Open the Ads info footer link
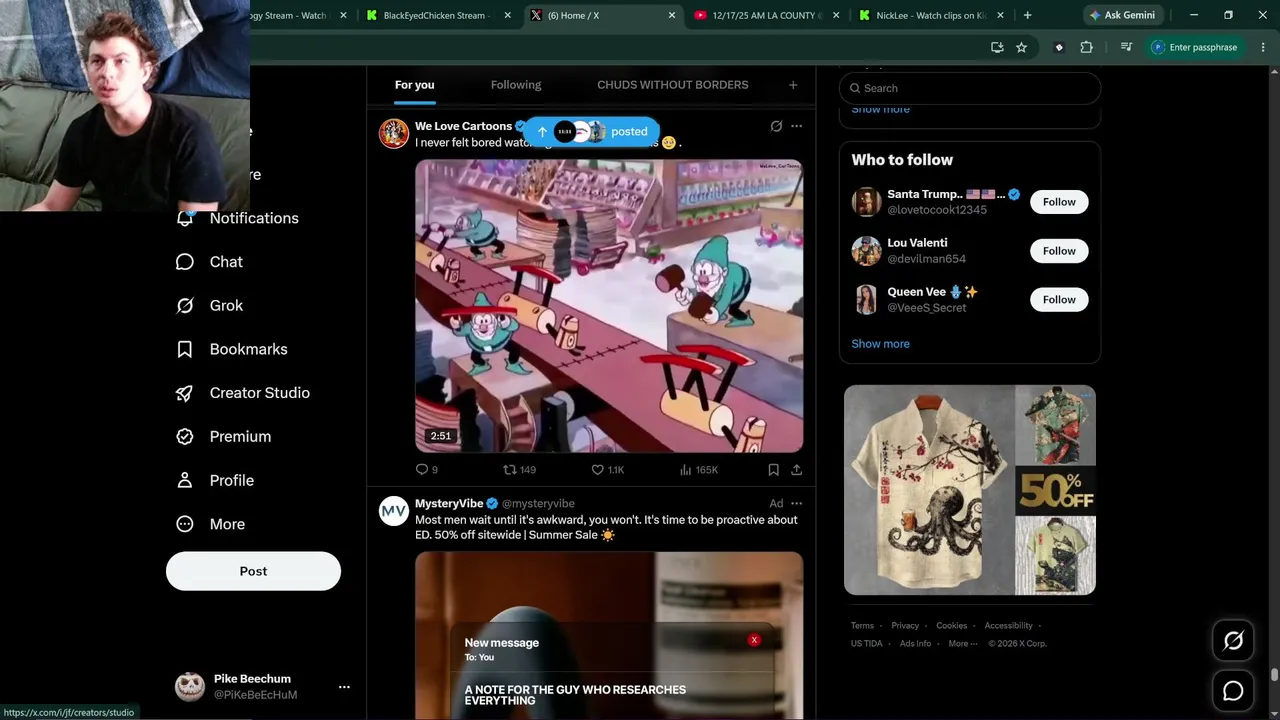The image size is (1280, 720). (x=915, y=644)
